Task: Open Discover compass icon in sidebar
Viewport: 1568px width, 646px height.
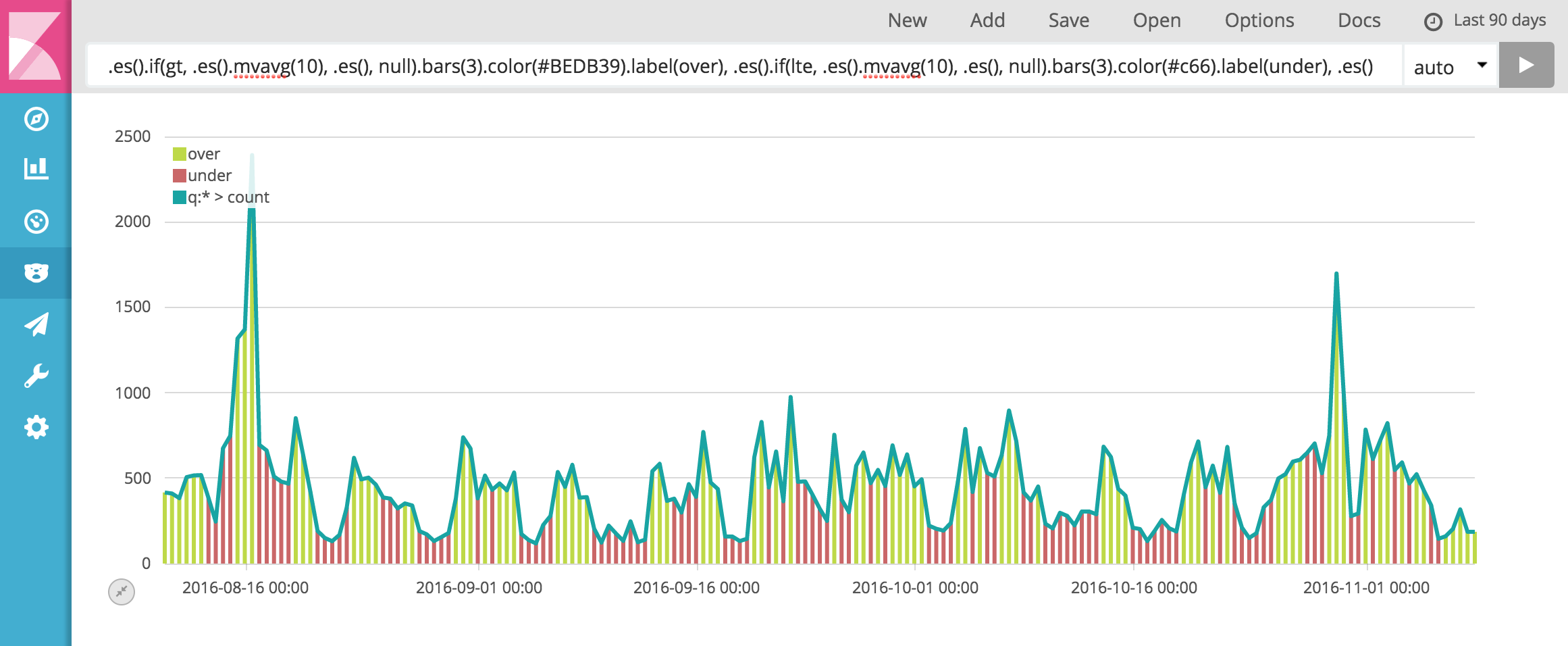Action: [x=36, y=119]
